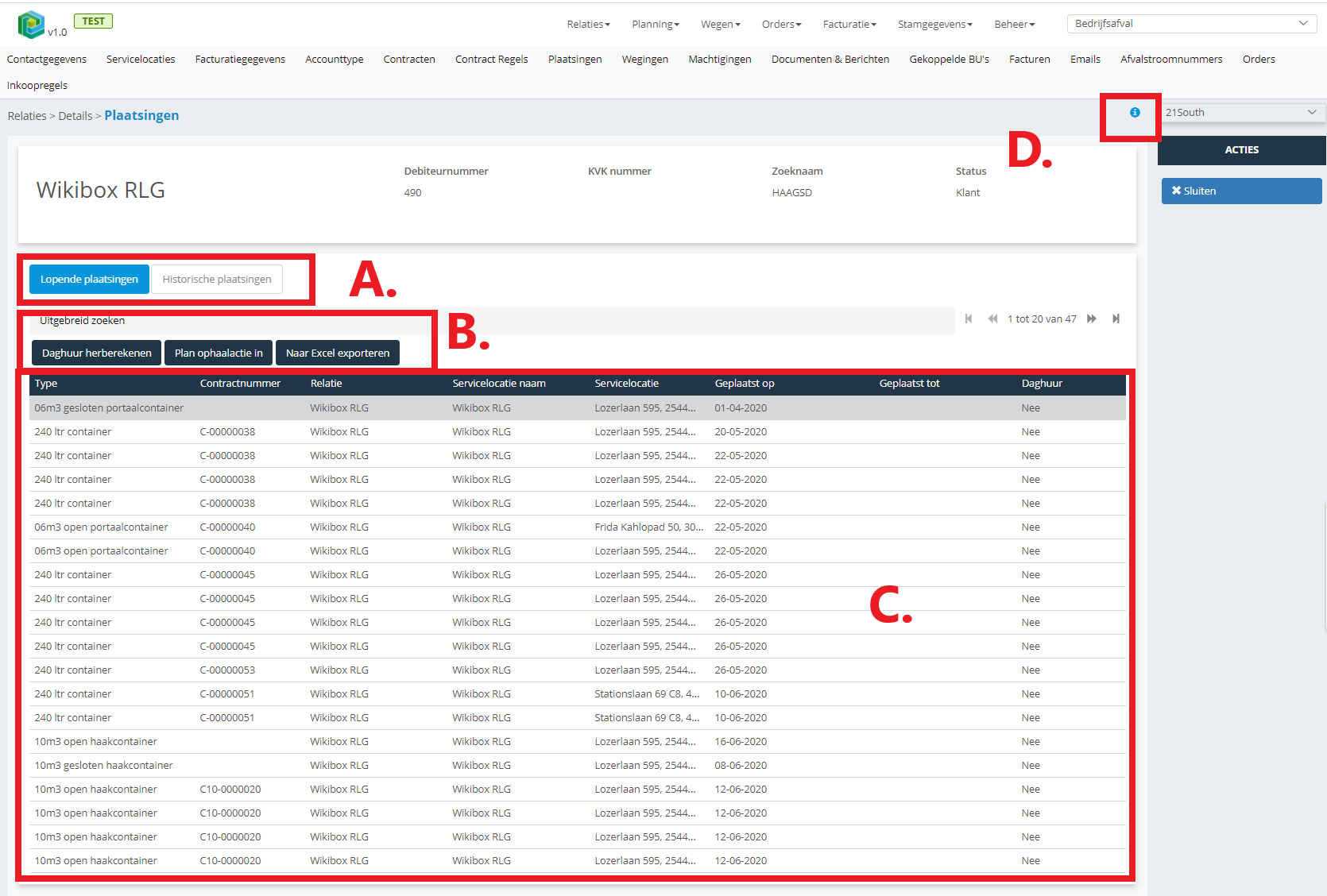Open the Stamgegevens dropdown menu
This screenshot has height=896, width=1327.
pyautogui.click(x=934, y=25)
